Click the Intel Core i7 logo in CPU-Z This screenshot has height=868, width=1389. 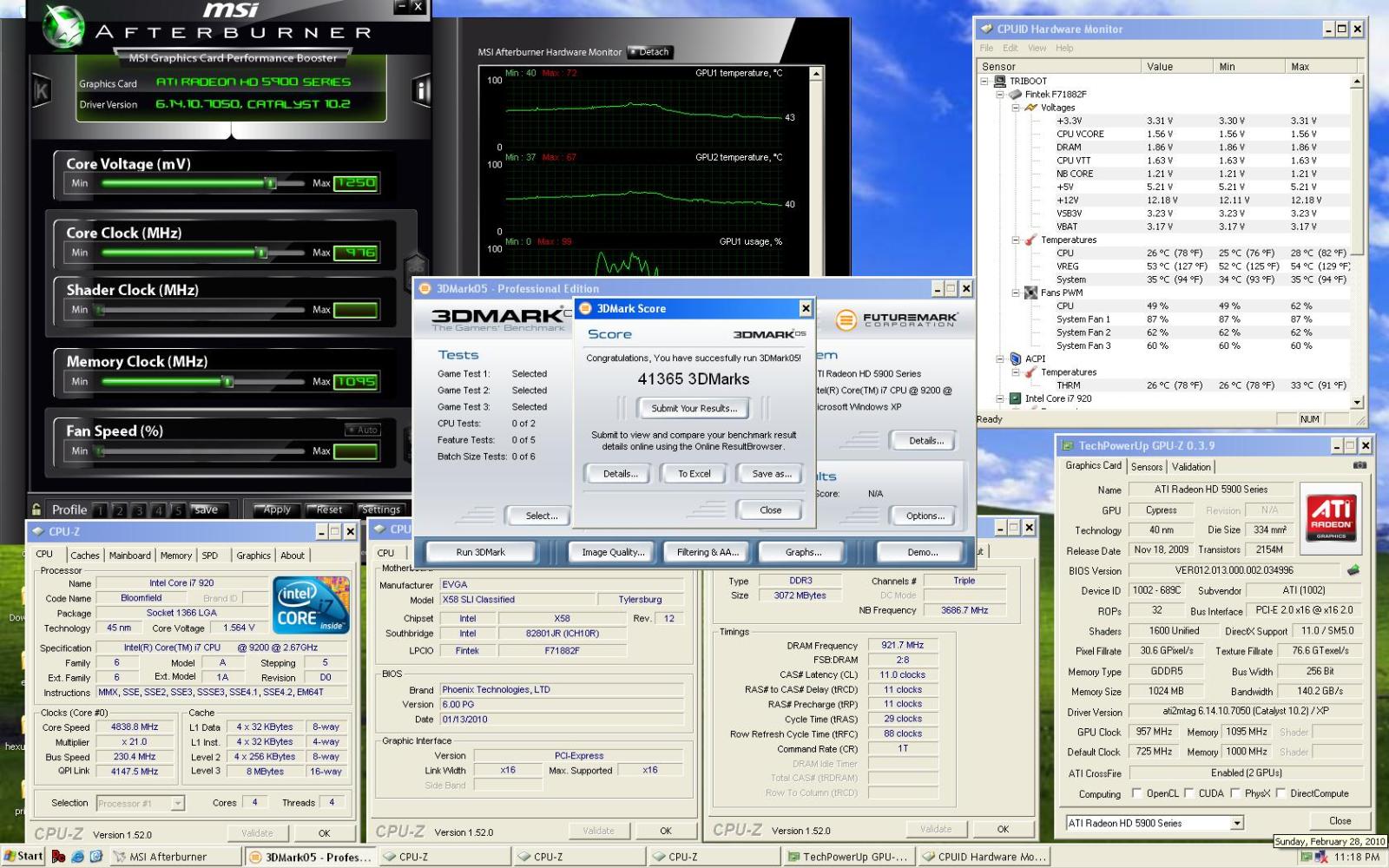(x=311, y=604)
